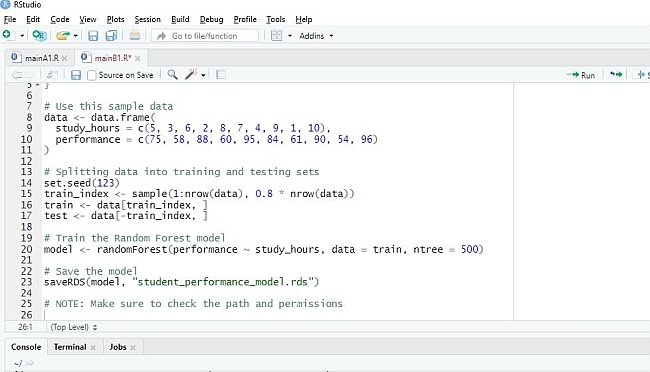This screenshot has height=372, width=650.
Task: Click the "student_performance_model.rds" string
Action: (223, 282)
